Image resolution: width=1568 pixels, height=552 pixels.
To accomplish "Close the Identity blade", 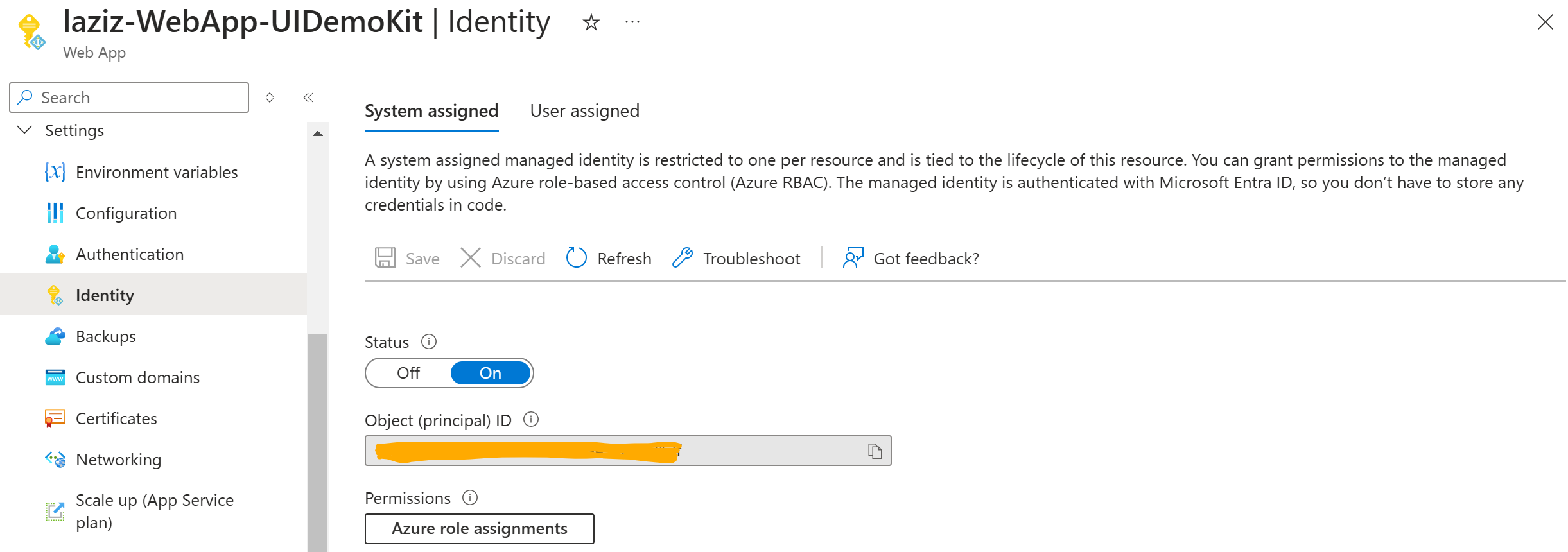I will click(1545, 22).
